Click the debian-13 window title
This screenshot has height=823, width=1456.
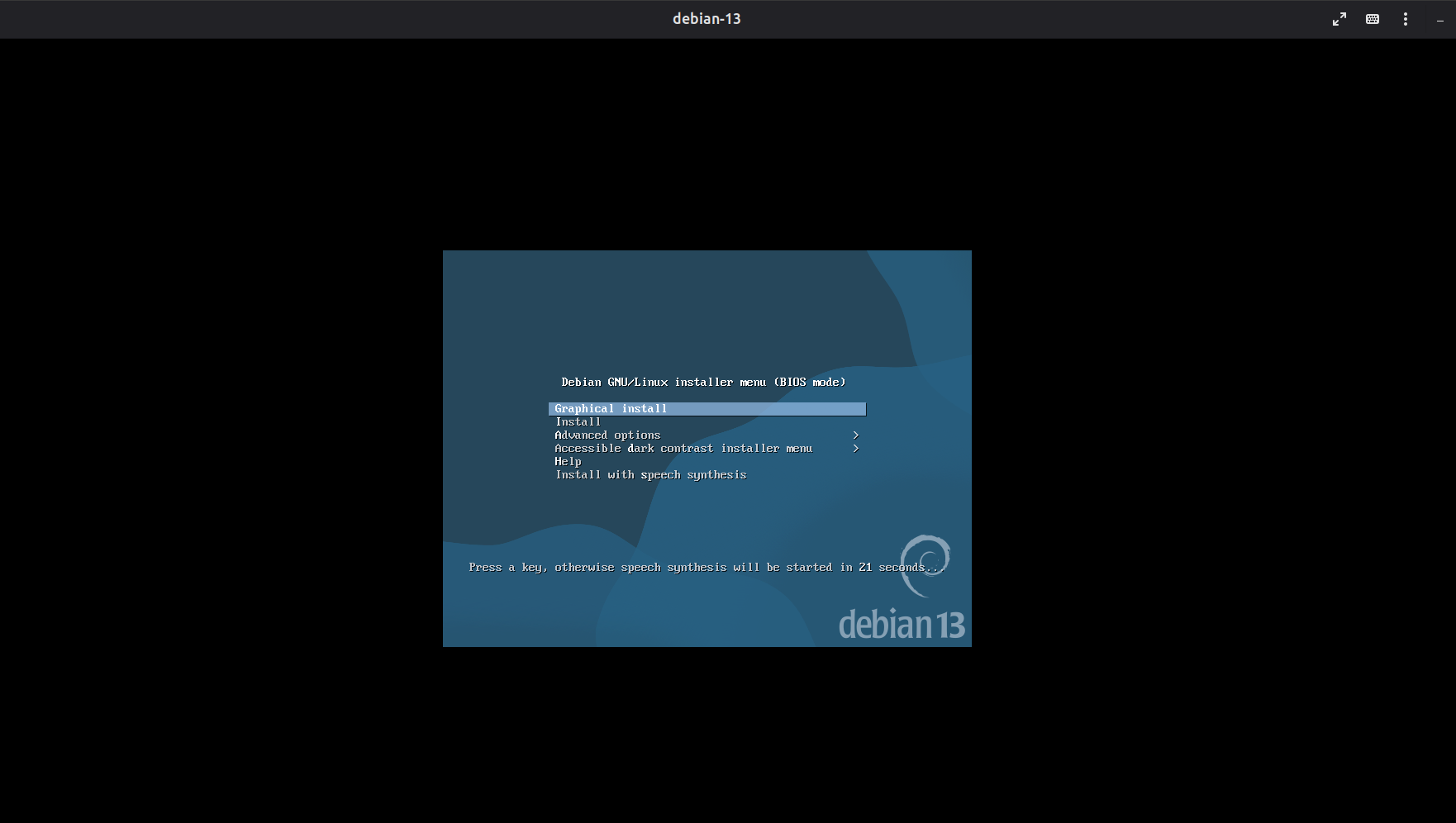pos(707,19)
